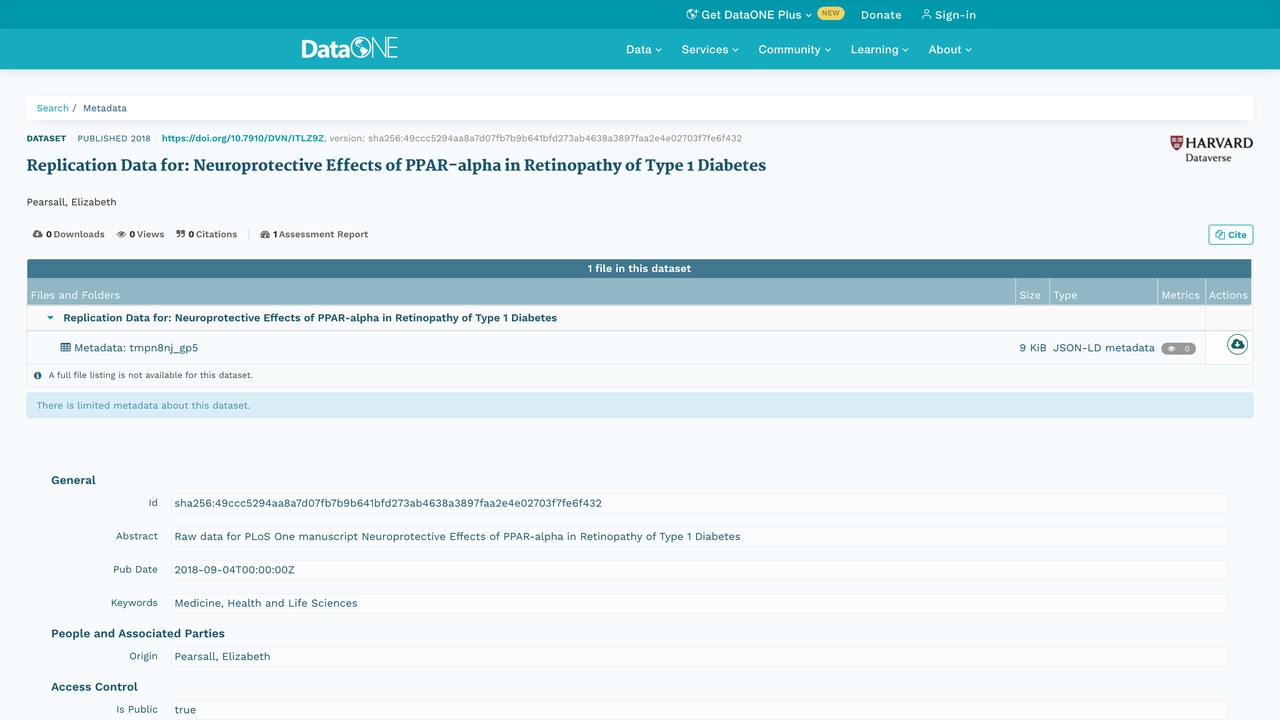Open the Data dropdown menu
The image size is (1280, 720).
[x=644, y=49]
